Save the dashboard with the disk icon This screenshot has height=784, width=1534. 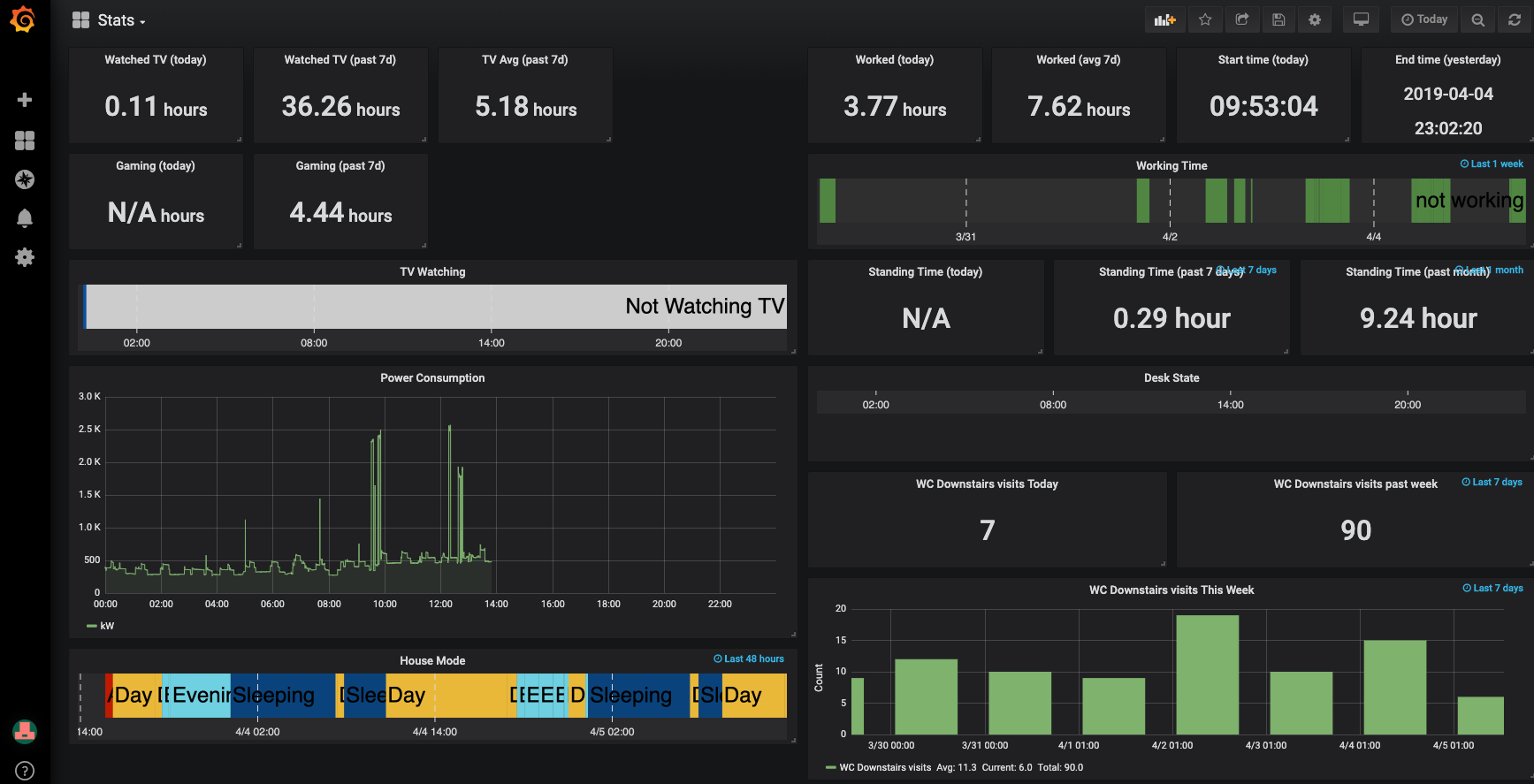(x=1278, y=19)
